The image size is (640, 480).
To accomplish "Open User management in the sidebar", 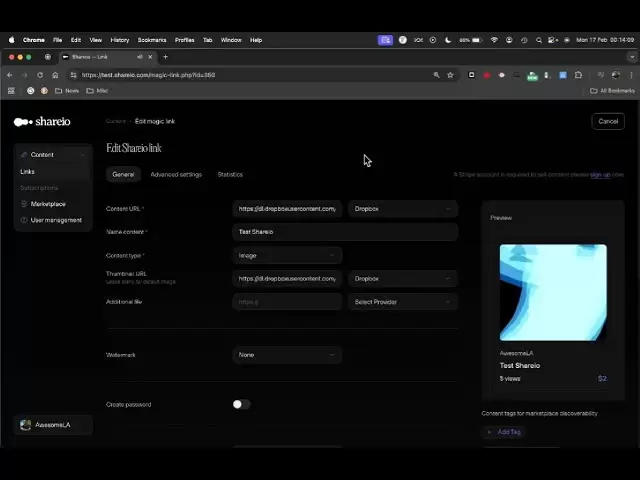I will 56,220.
